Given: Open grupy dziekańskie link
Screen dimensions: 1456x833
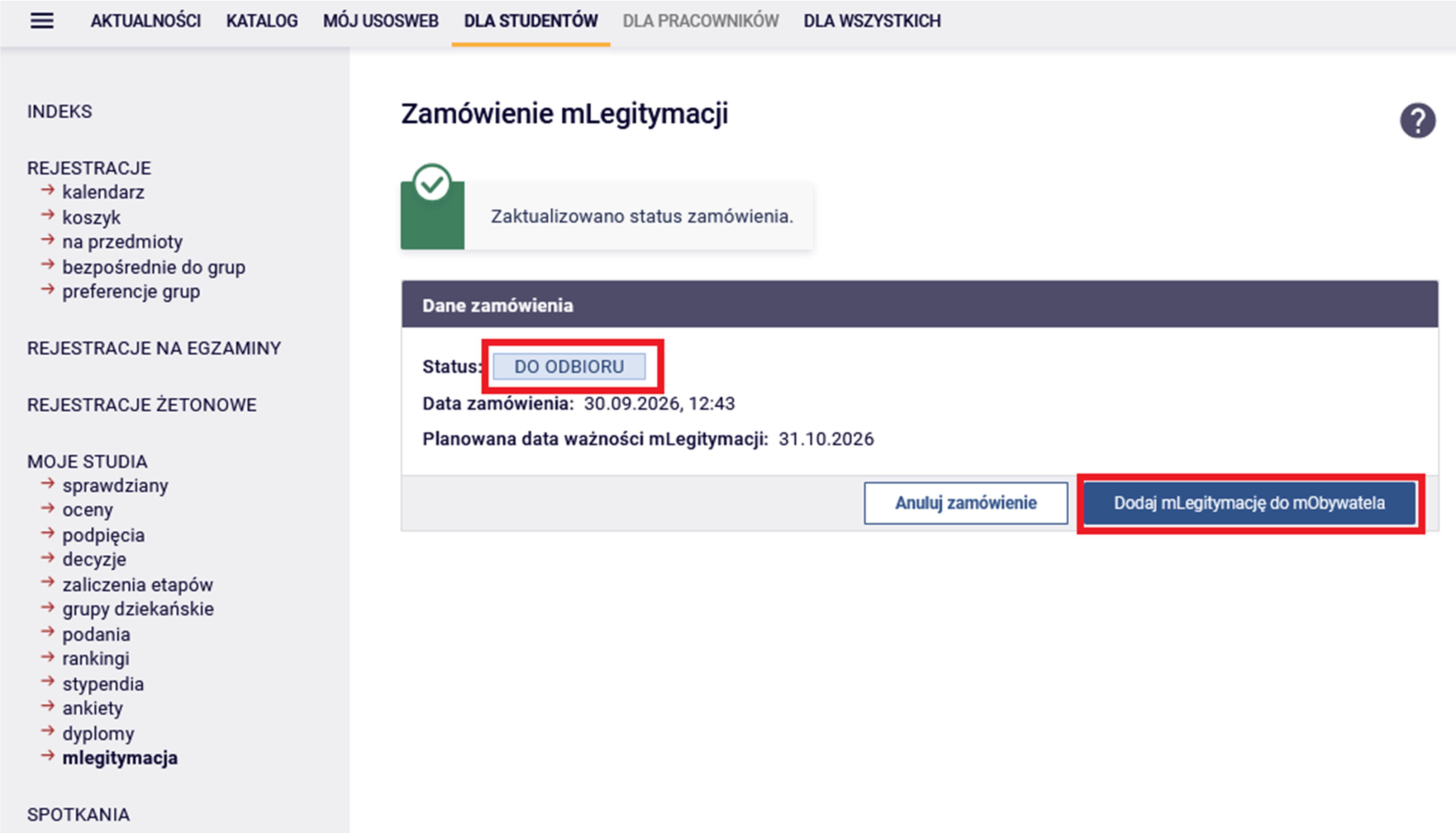Looking at the screenshot, I should pos(138,609).
